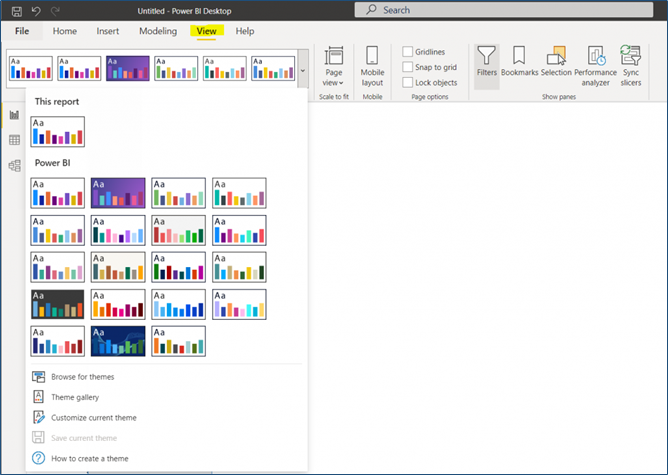Switch to Data table view in sidebar
The width and height of the screenshot is (668, 475).
[x=14, y=140]
